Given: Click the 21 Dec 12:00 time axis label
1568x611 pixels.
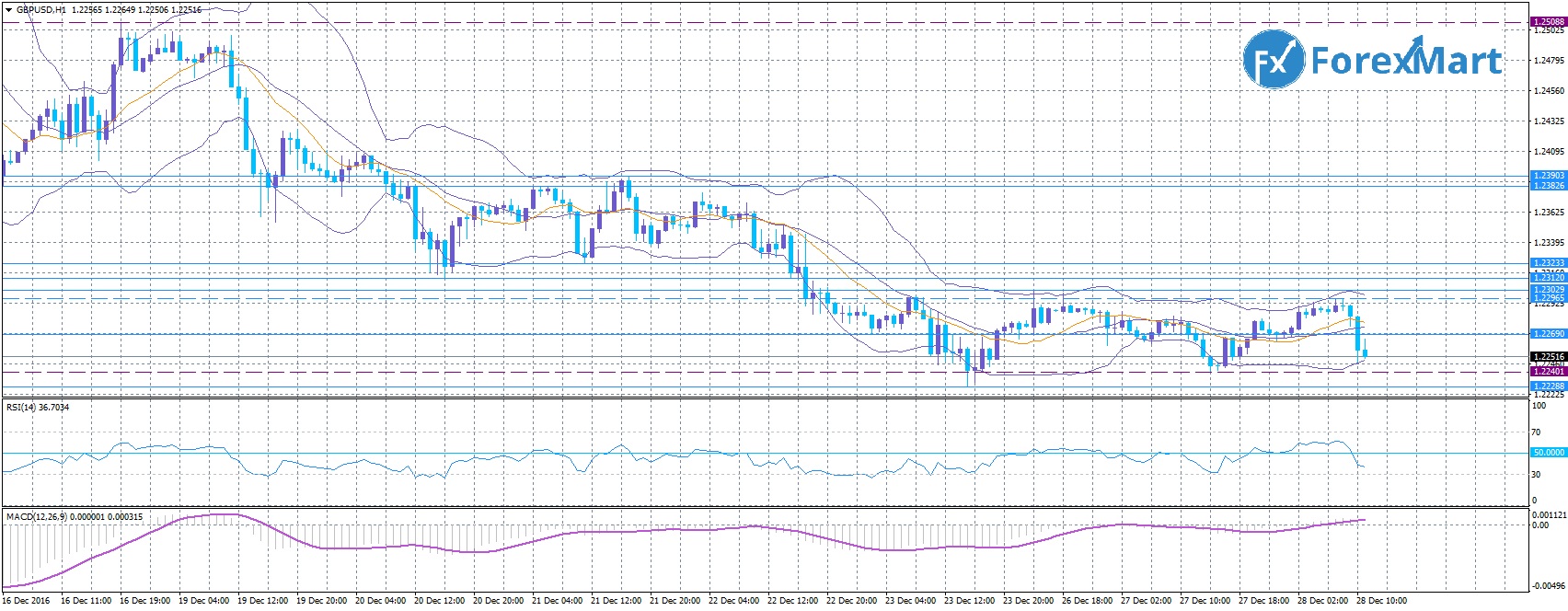Looking at the screenshot, I should click(x=617, y=601).
